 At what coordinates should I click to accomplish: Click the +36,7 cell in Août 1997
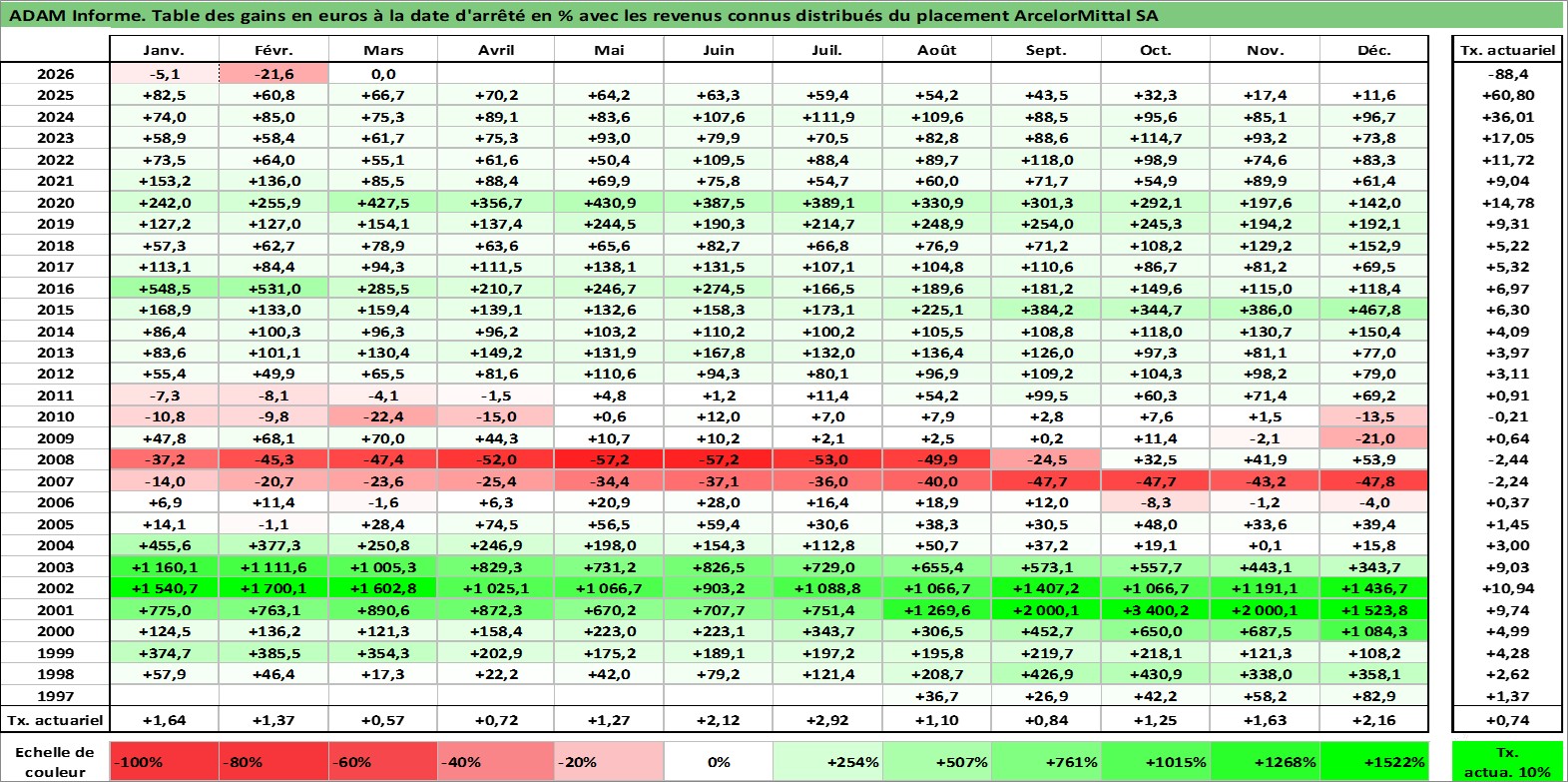937,696
